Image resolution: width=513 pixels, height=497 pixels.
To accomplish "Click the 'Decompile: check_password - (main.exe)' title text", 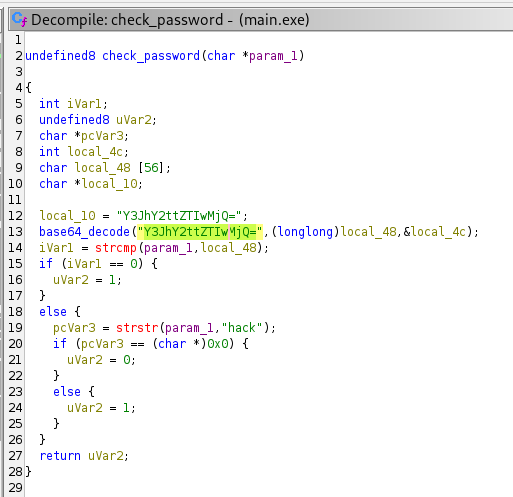I will (x=170, y=20).
